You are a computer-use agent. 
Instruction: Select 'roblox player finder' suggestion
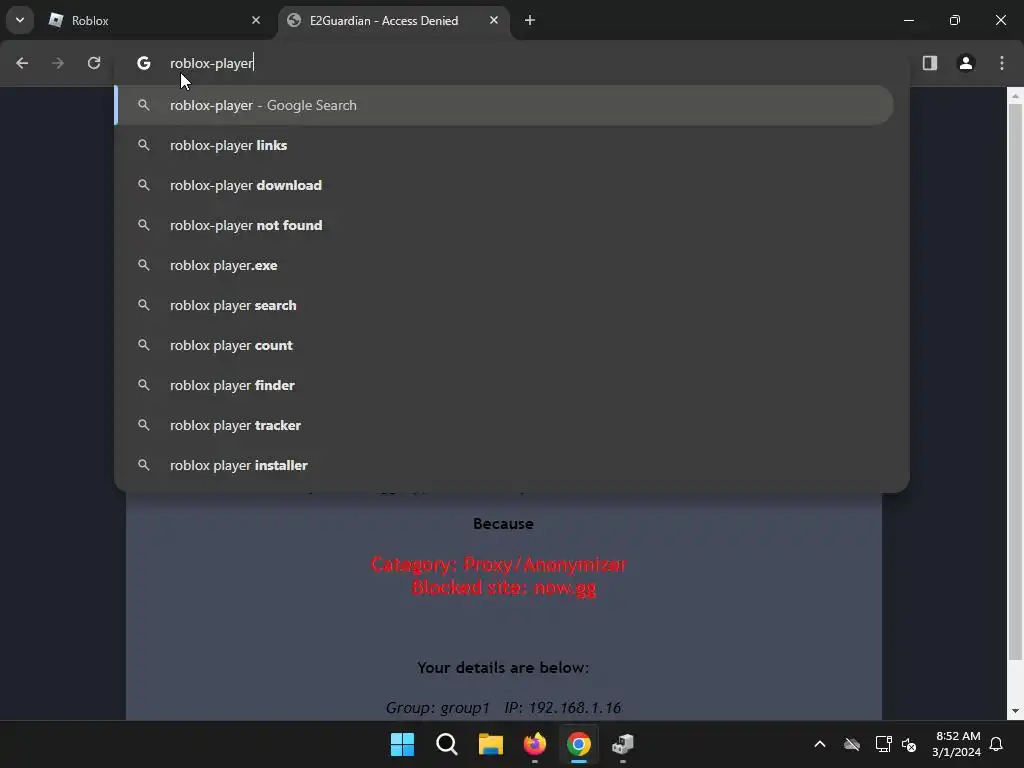(x=504, y=385)
